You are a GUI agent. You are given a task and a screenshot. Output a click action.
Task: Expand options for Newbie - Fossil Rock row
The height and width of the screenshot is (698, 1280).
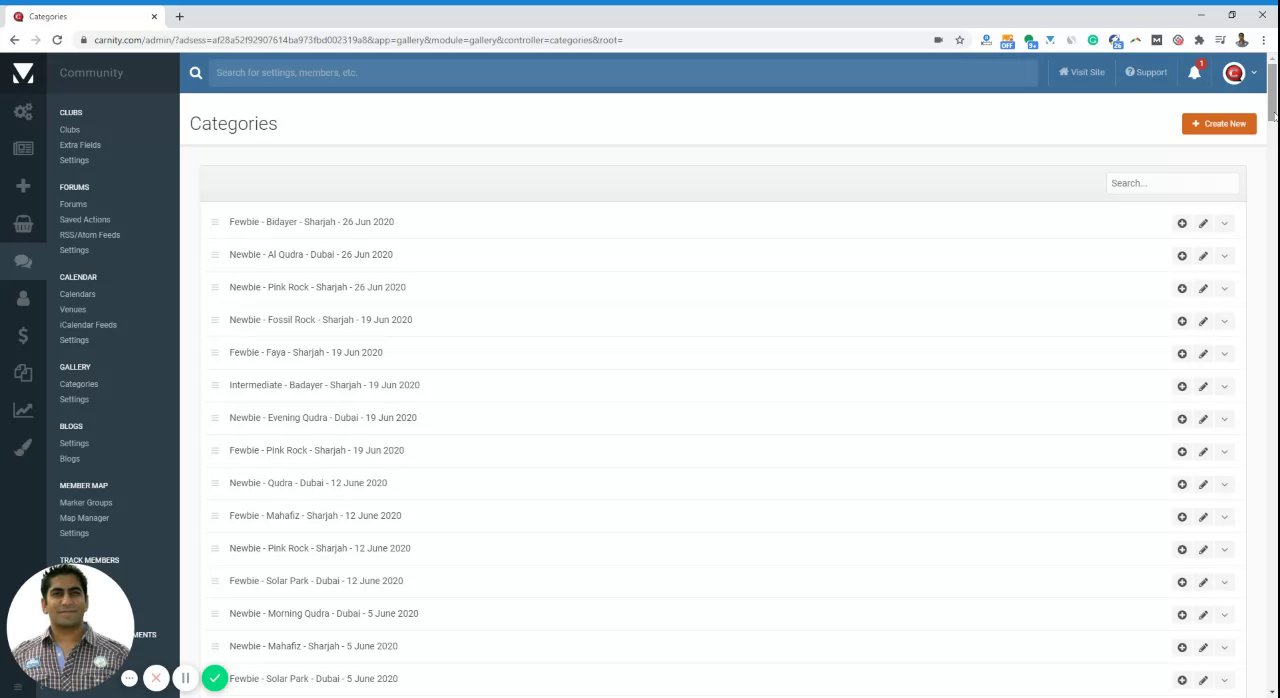(x=1224, y=321)
